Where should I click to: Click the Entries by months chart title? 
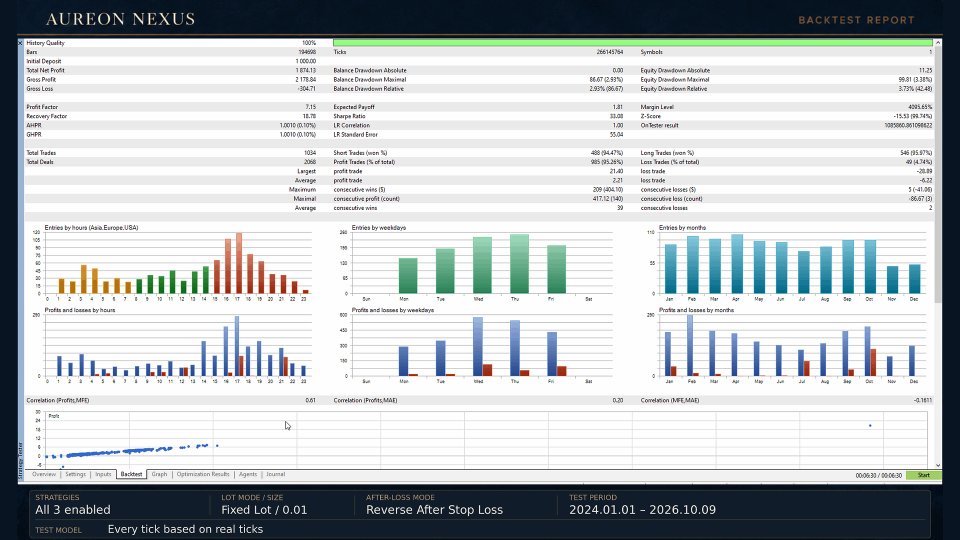[x=683, y=228]
